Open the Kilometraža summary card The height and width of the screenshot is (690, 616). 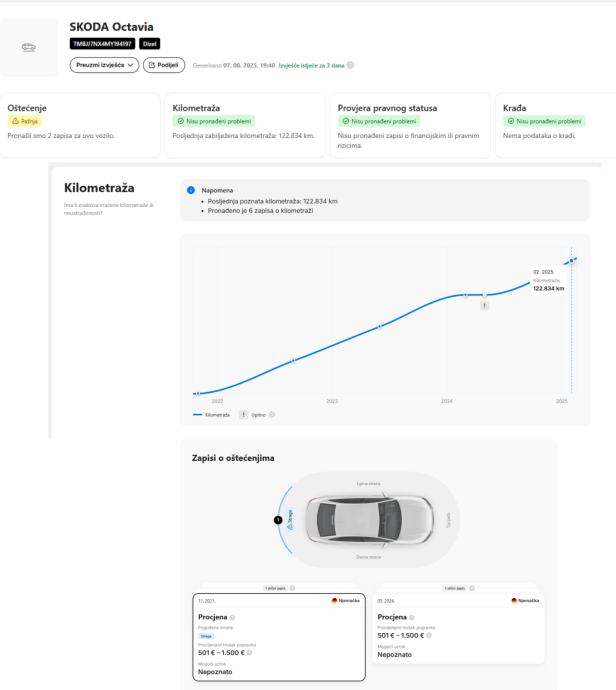pos(247,125)
